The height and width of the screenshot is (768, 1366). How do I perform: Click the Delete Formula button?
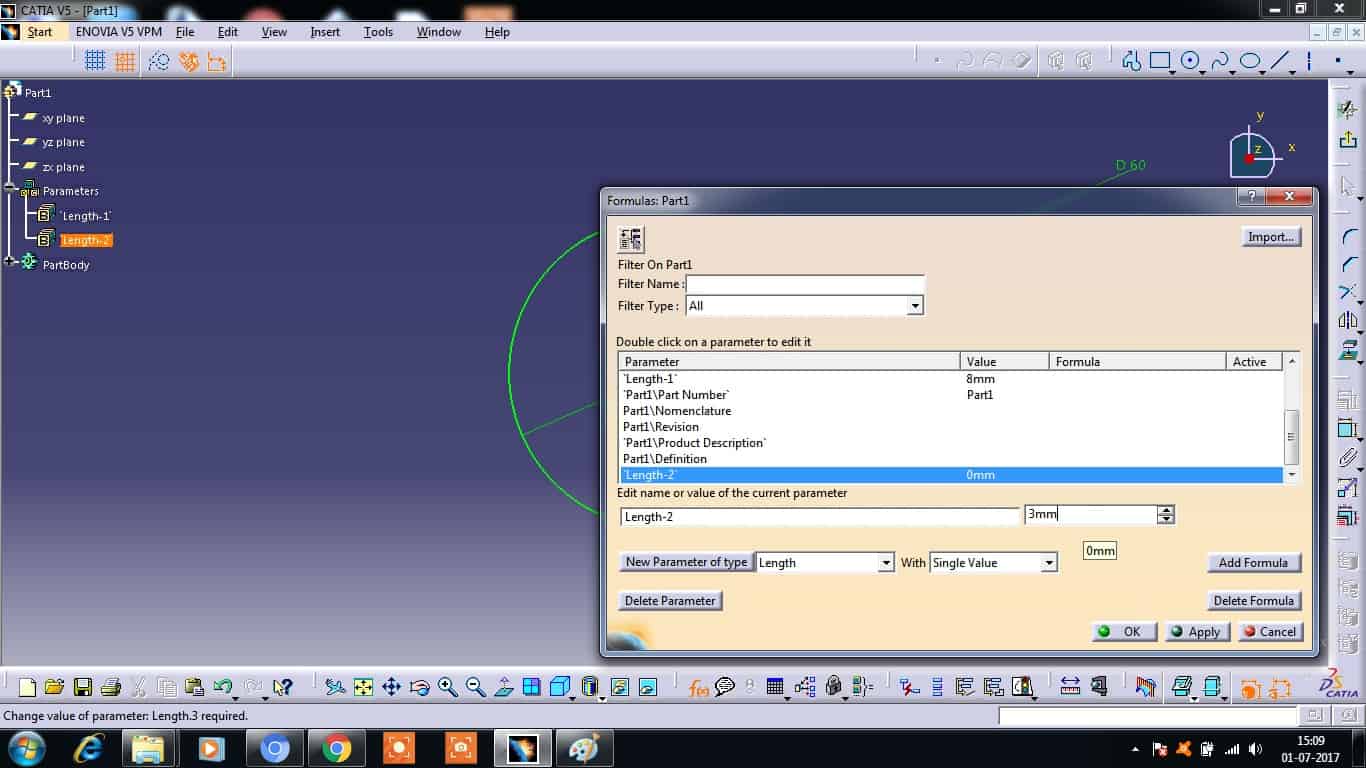point(1253,601)
